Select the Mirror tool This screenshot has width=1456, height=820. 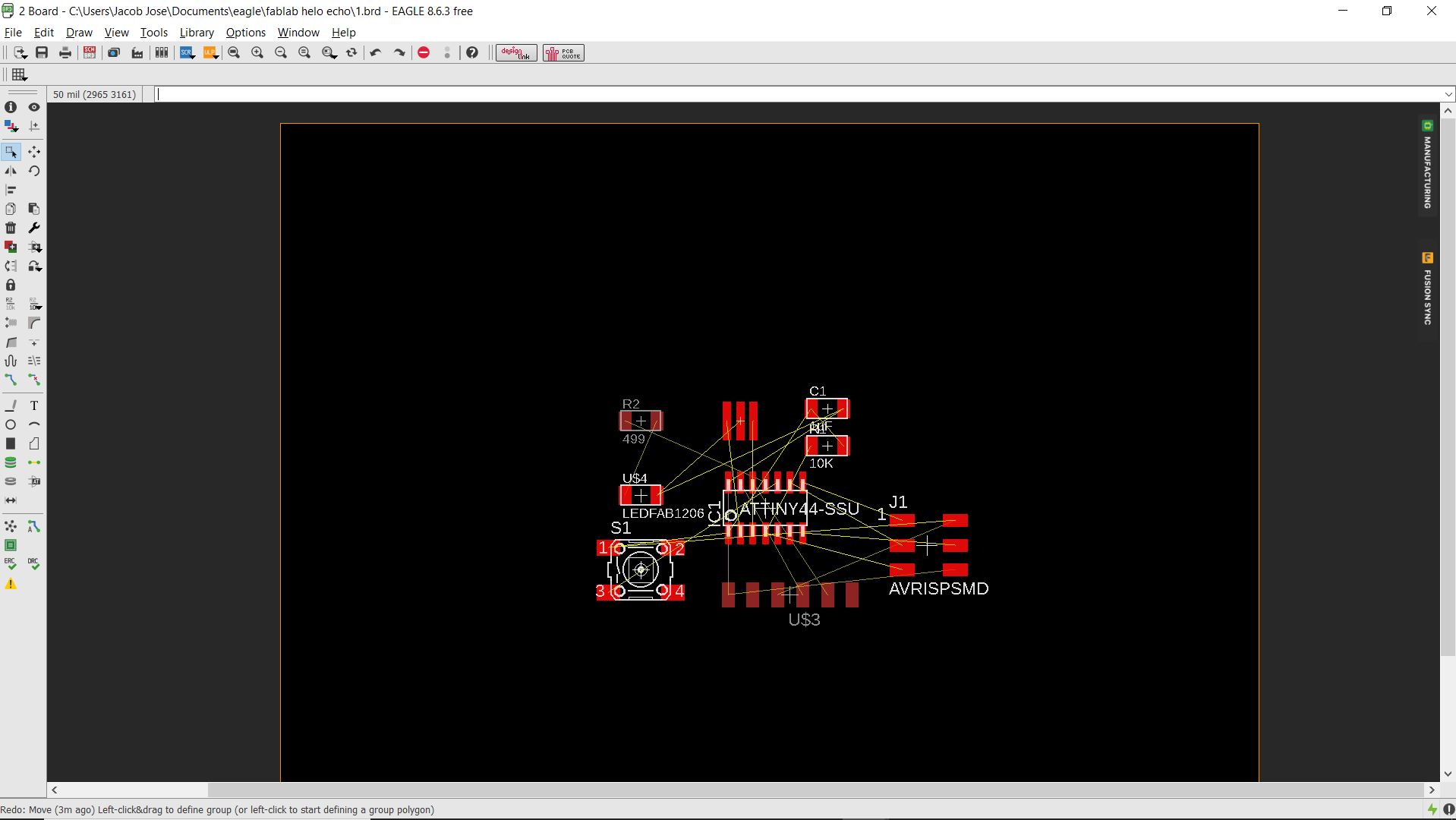11,171
